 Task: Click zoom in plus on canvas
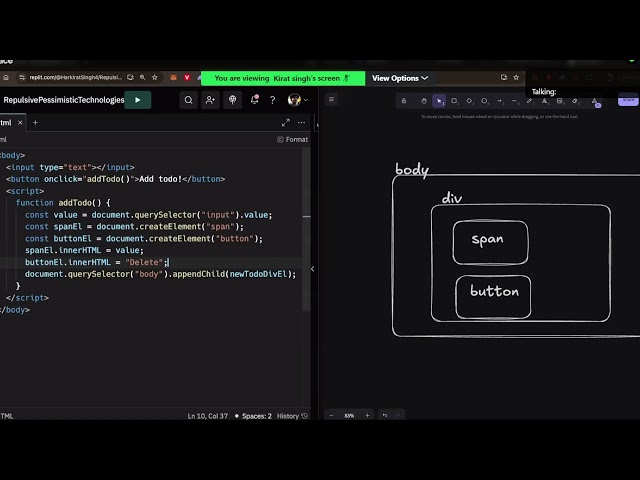(367, 415)
